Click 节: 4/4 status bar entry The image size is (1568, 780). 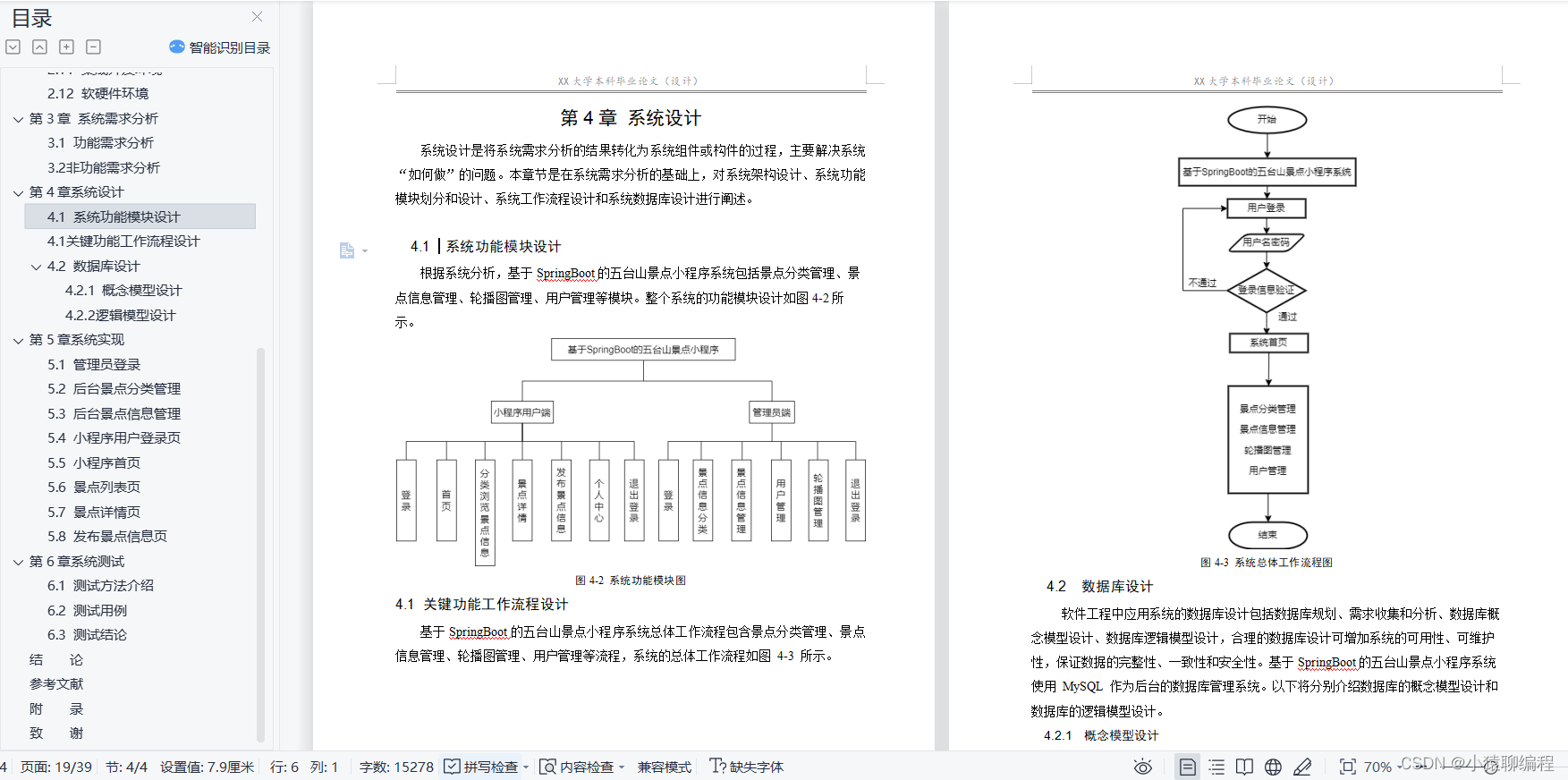point(126,767)
